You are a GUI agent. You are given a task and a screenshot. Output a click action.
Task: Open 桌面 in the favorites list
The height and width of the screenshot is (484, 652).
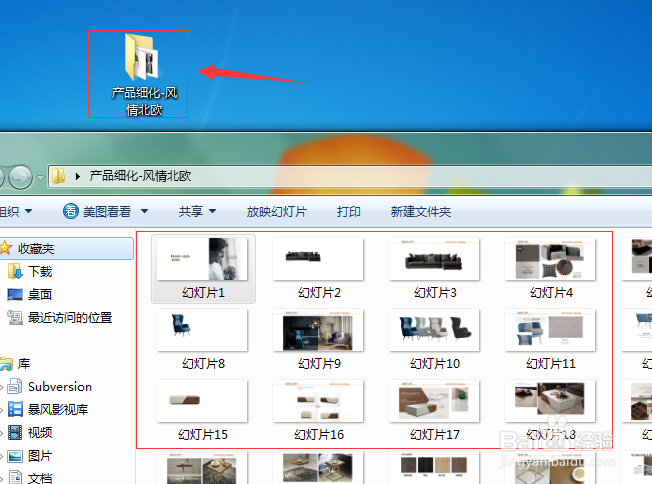pos(40,294)
